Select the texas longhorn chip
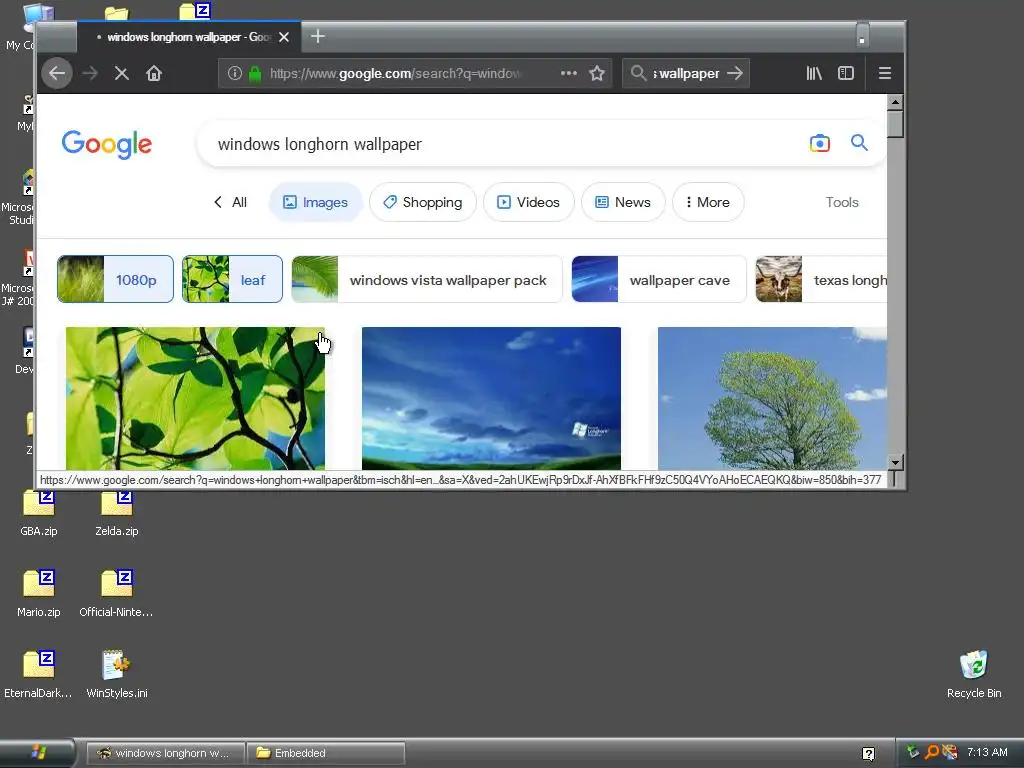This screenshot has width=1024, height=768. 822,280
